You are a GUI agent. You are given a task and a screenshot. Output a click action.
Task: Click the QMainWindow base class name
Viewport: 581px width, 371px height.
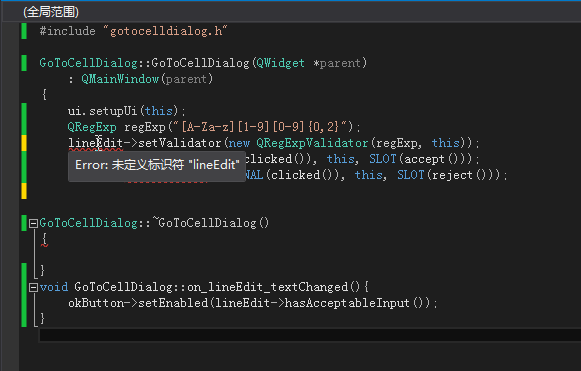tap(120, 79)
